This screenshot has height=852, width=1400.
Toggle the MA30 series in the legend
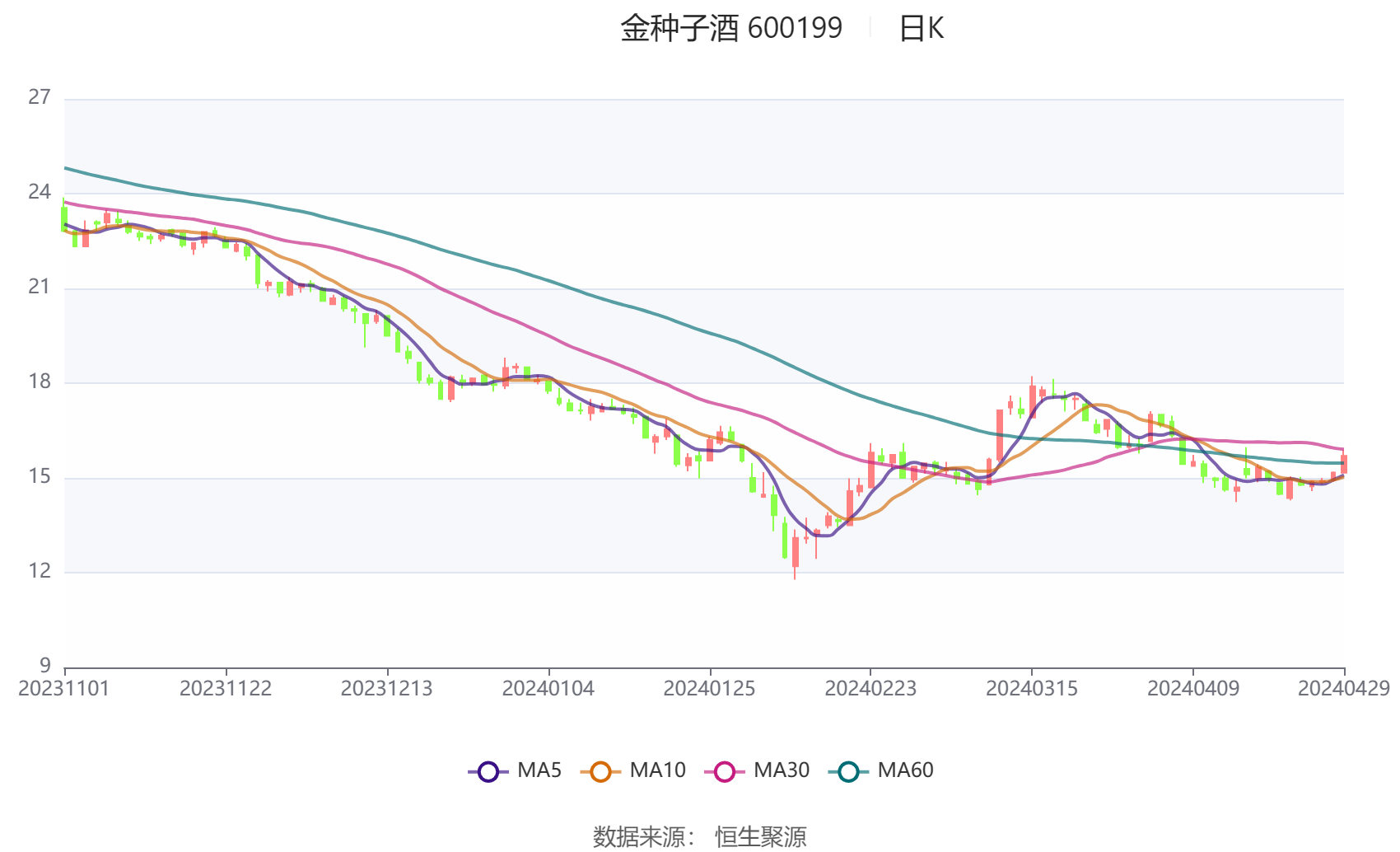click(758, 771)
